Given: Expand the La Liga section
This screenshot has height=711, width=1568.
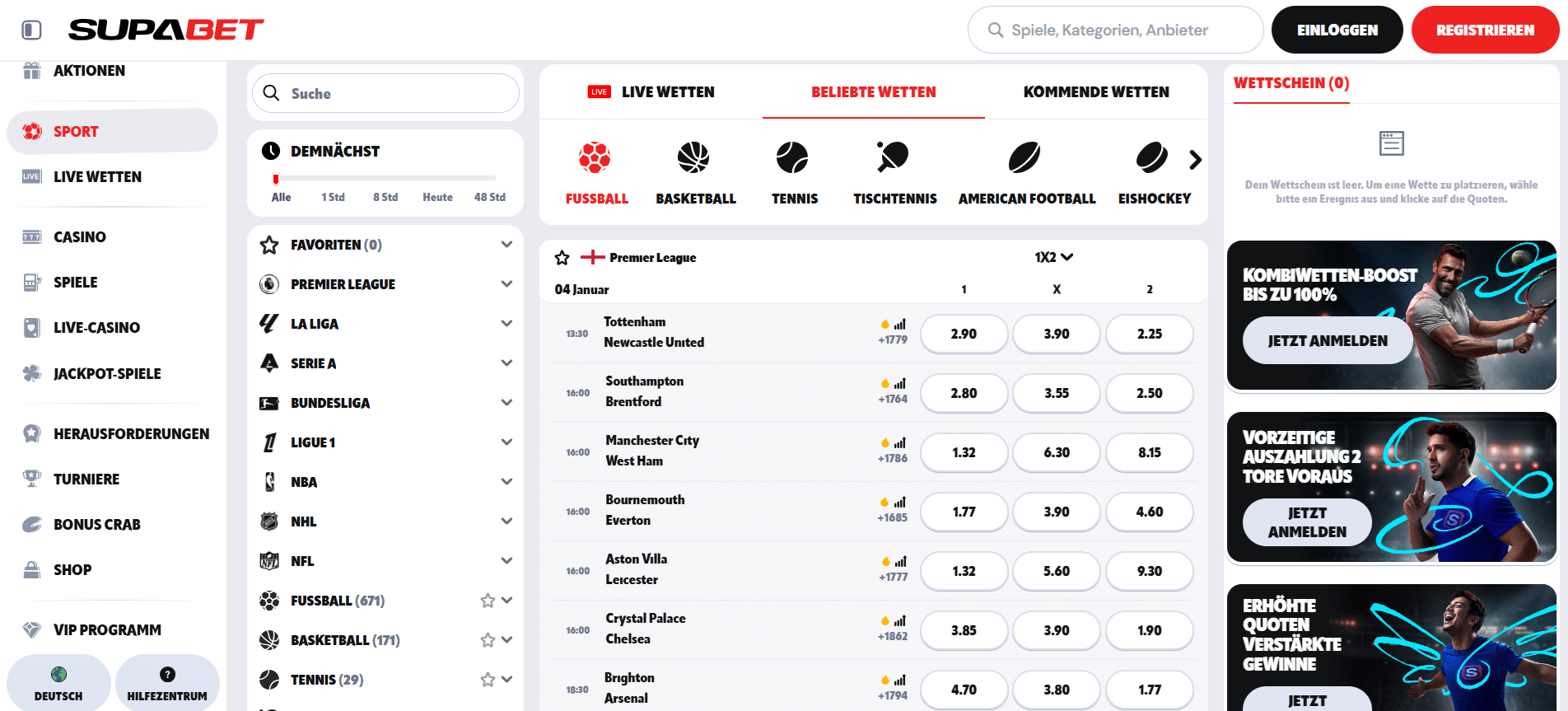Looking at the screenshot, I should [506, 324].
